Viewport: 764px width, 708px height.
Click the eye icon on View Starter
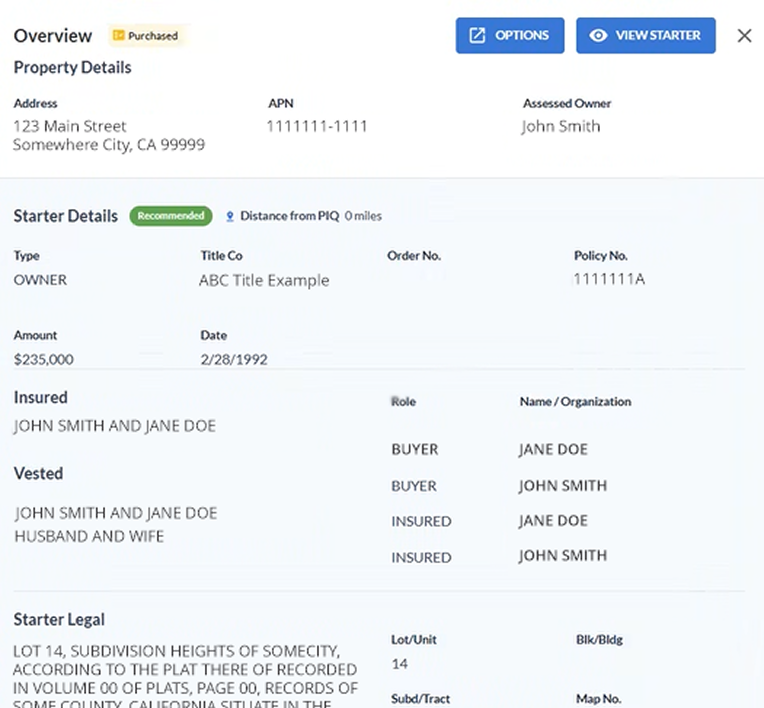pos(598,35)
